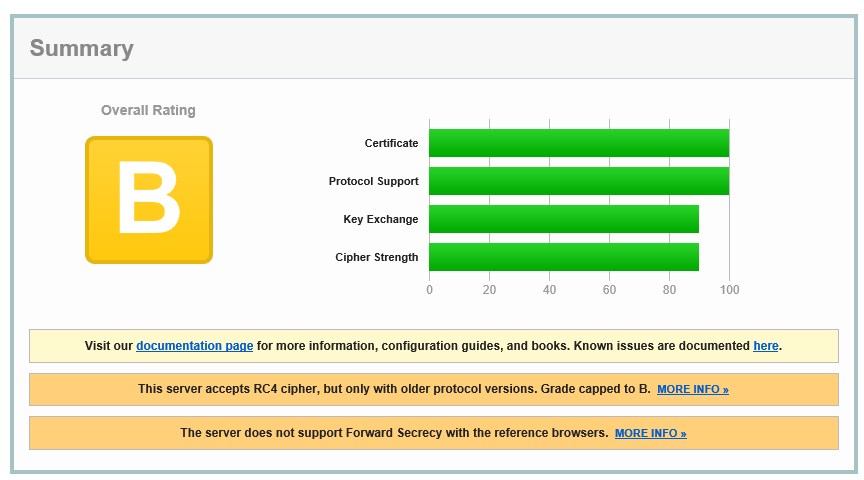Follow the 'here' known issues link
The height and width of the screenshot is (480, 864).
pos(765,346)
